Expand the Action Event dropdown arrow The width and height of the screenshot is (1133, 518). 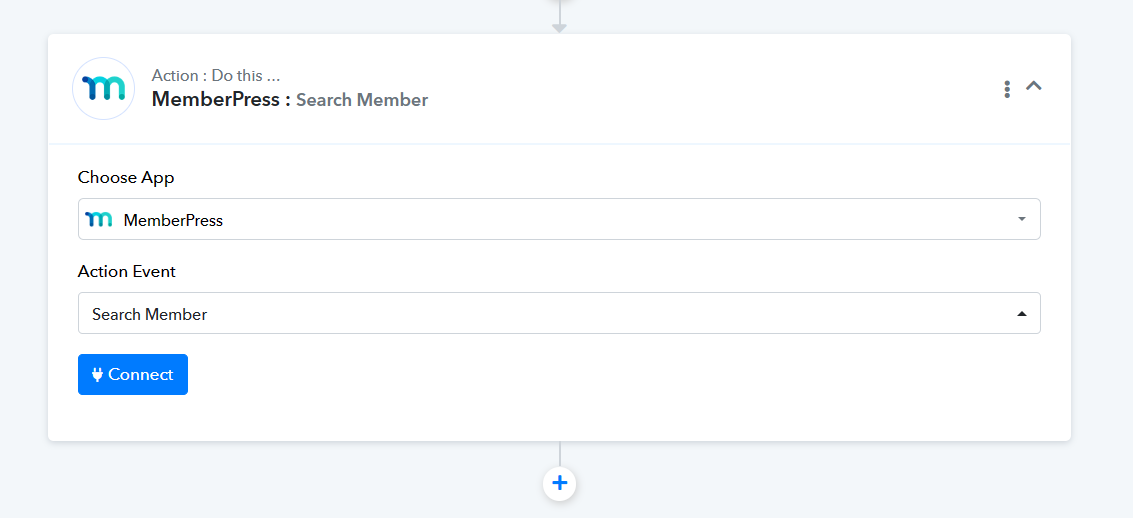pos(1021,314)
